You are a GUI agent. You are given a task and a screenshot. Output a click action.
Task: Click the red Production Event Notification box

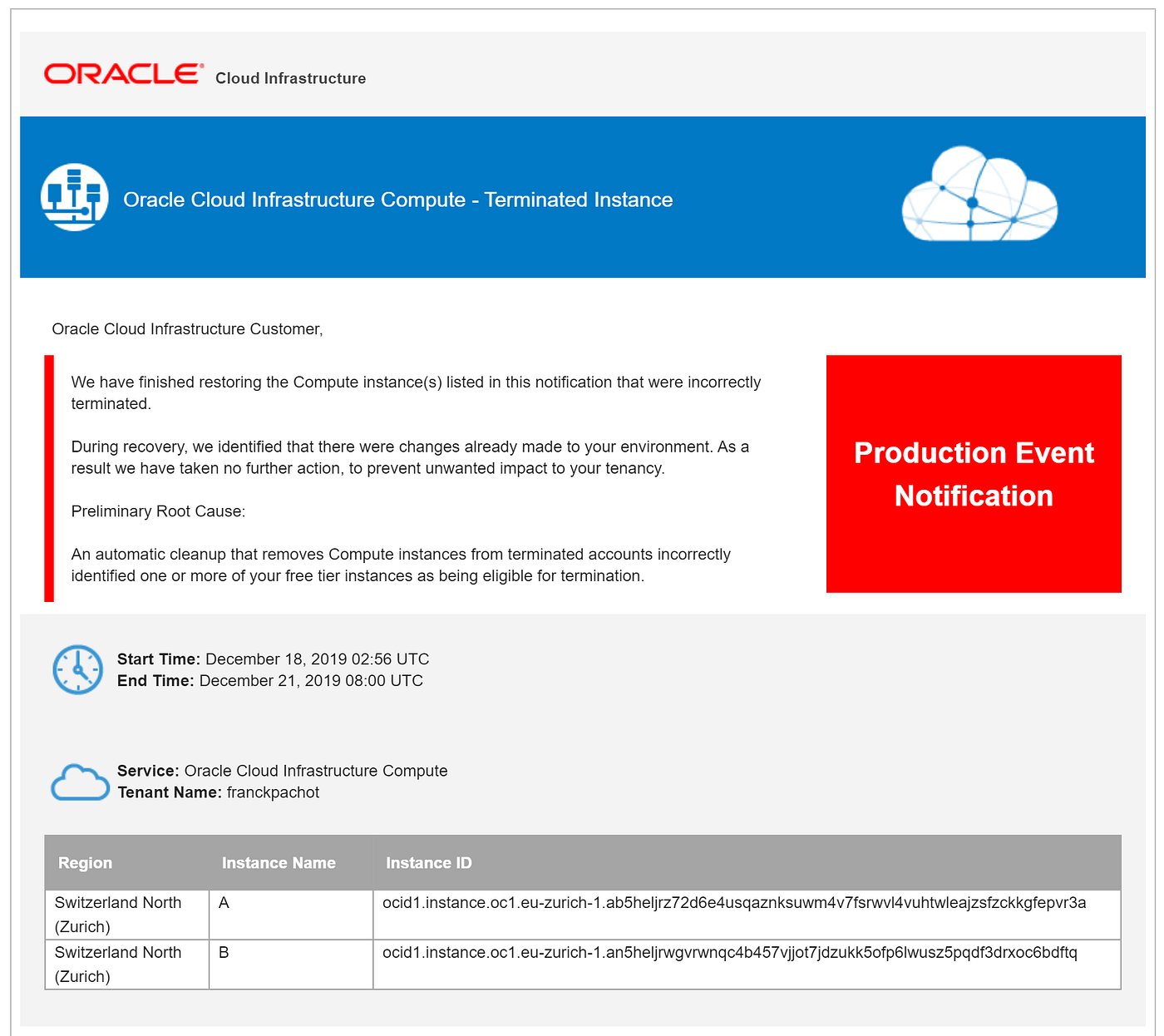[x=974, y=474]
